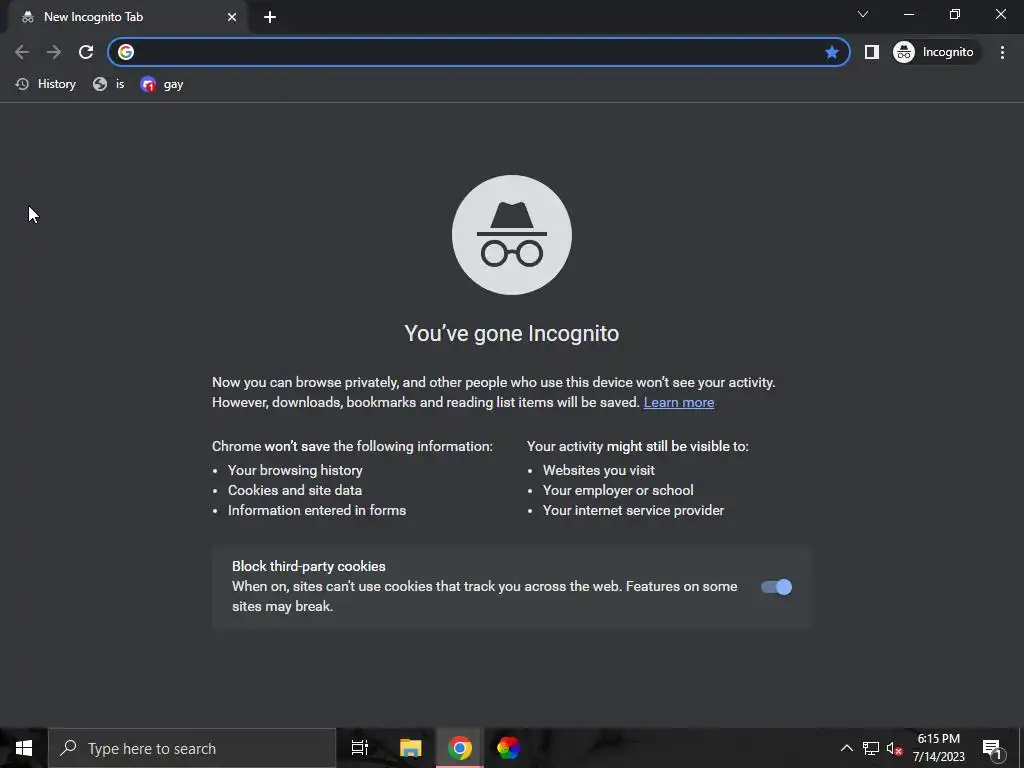Open the 'is' bookmark
1024x768 pixels.
pos(108,84)
